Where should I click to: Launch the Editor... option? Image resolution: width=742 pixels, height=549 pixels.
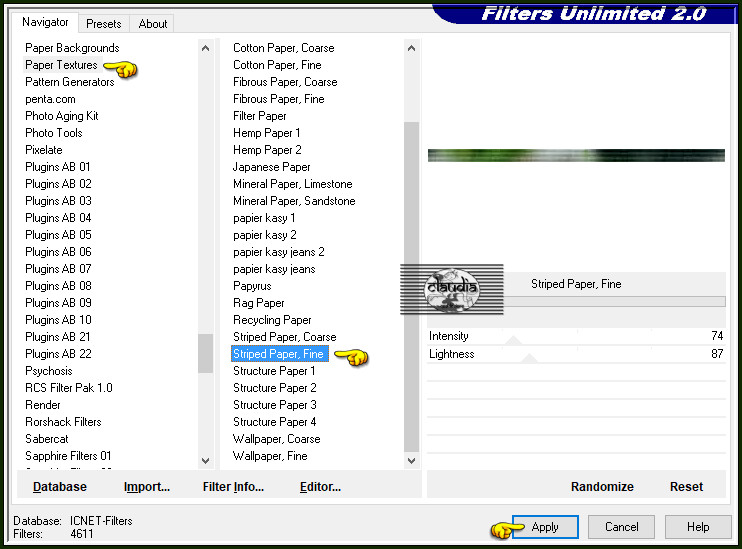pyautogui.click(x=320, y=487)
